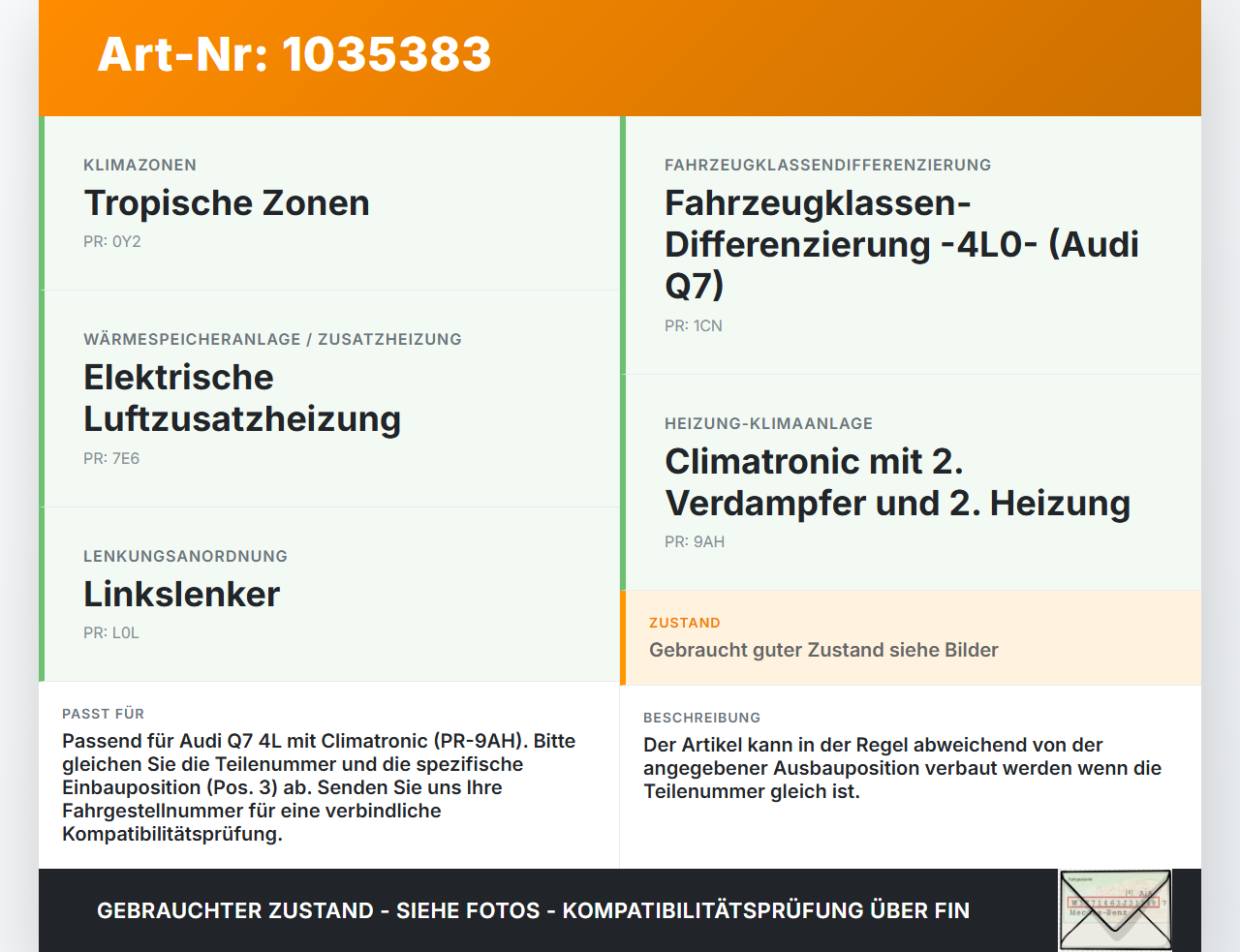Click PR code 9AH label
Viewport: 1240px width, 952px height.
coord(695,541)
